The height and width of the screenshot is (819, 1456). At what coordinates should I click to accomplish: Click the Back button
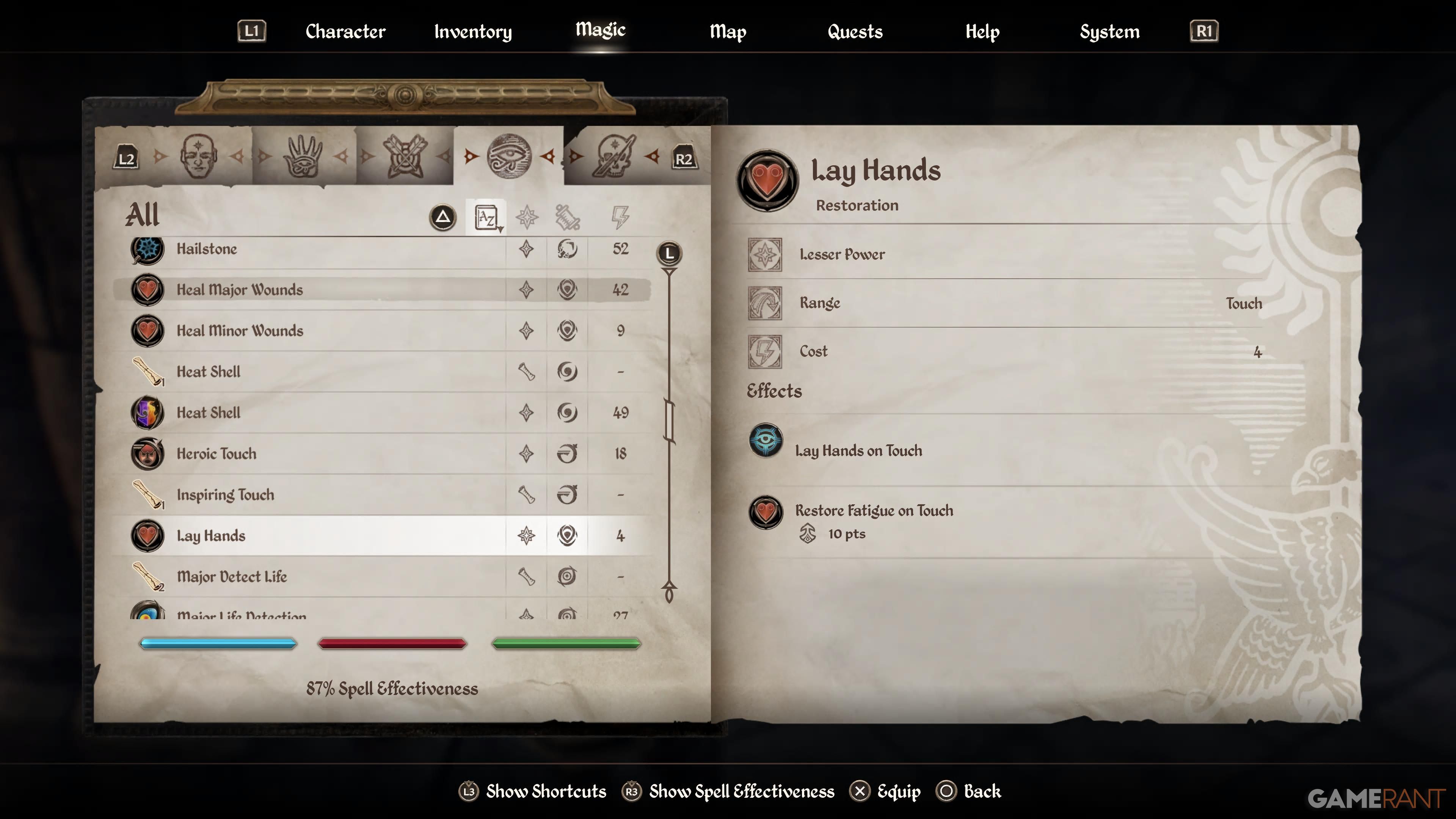pyautogui.click(x=969, y=791)
